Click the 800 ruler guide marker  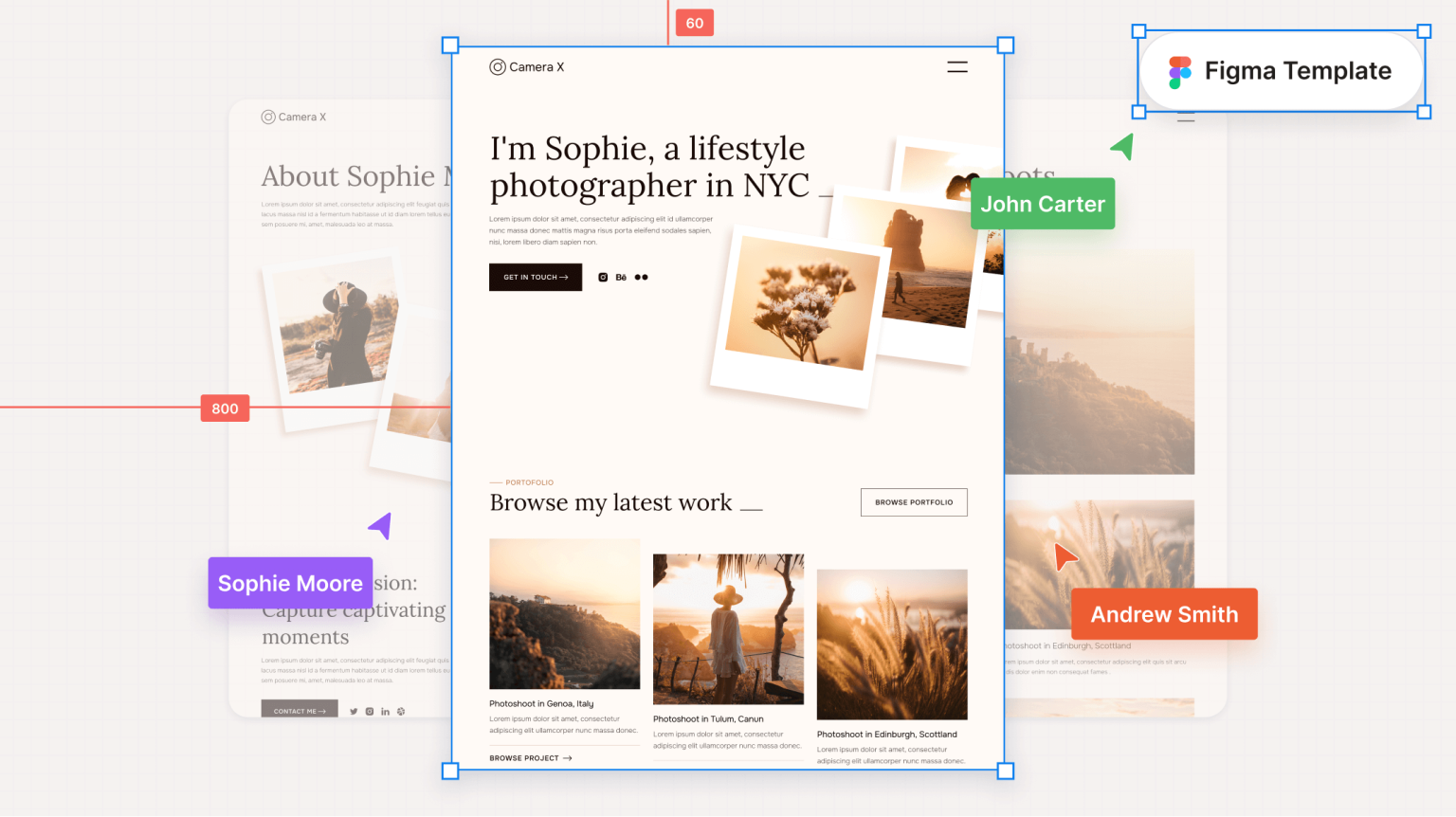point(225,408)
